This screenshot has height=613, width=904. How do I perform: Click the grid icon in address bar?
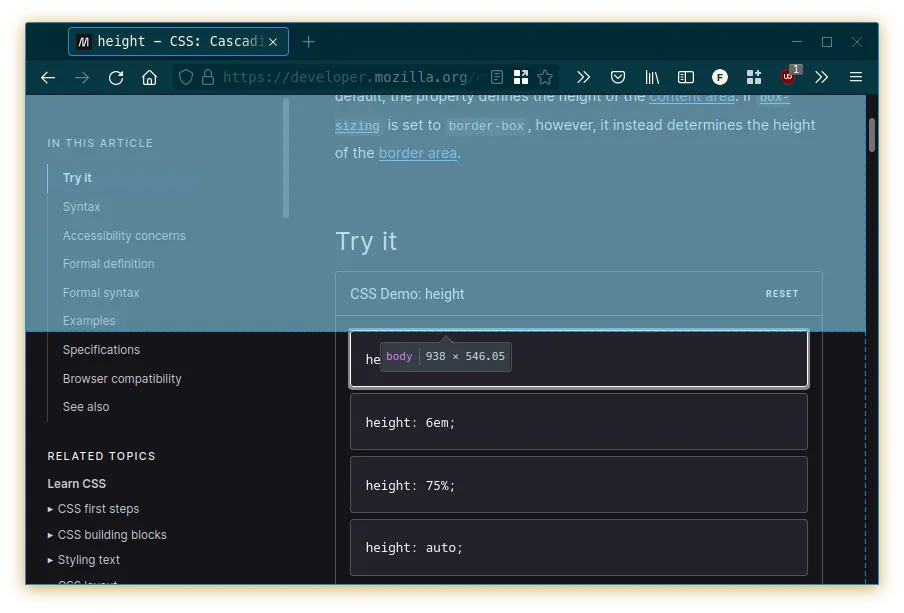521,77
